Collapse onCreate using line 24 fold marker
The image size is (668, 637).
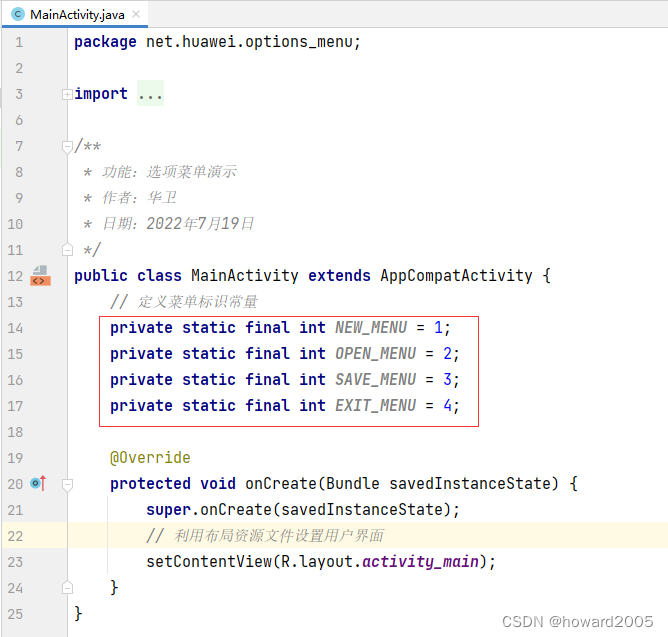67,588
